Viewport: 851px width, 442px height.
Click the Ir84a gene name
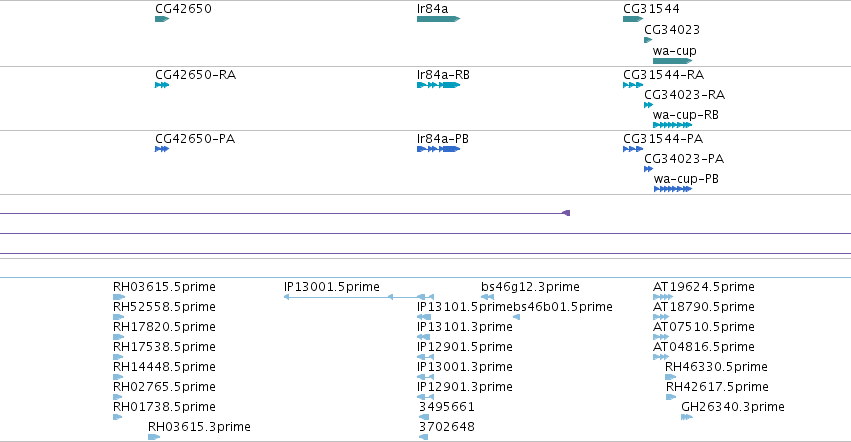click(433, 9)
